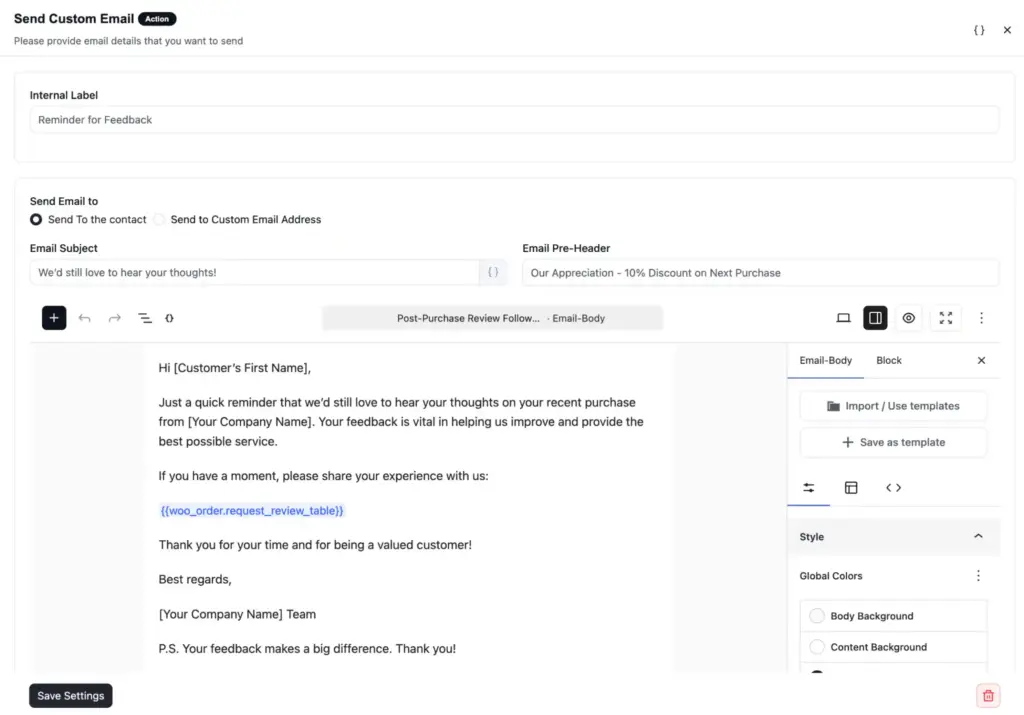The image size is (1024, 715).
Task: Toggle the settings sidebar panel icon
Action: (x=875, y=318)
